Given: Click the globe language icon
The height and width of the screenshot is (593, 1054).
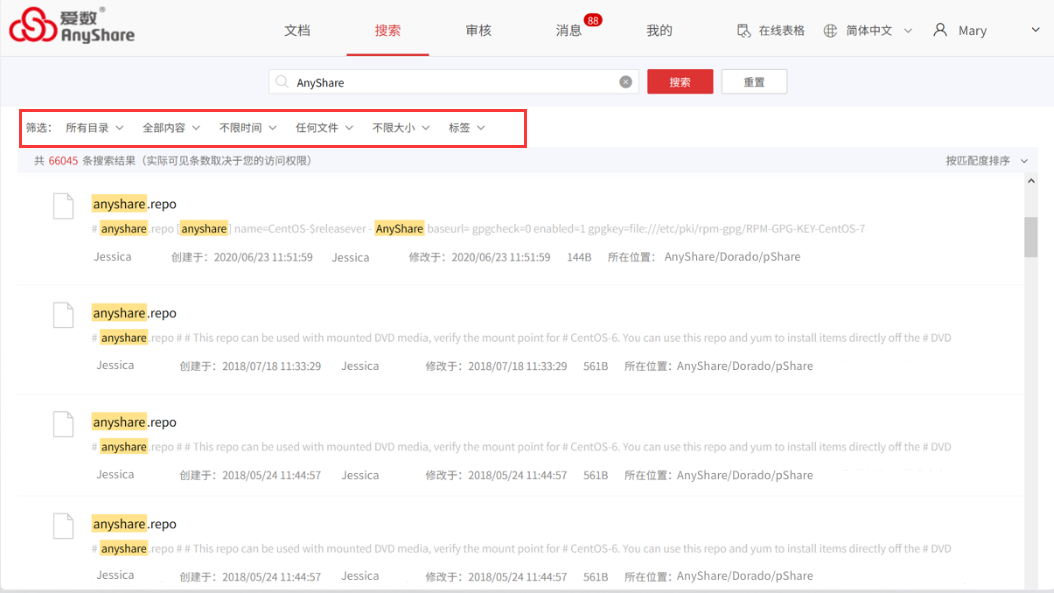Looking at the screenshot, I should click(830, 31).
